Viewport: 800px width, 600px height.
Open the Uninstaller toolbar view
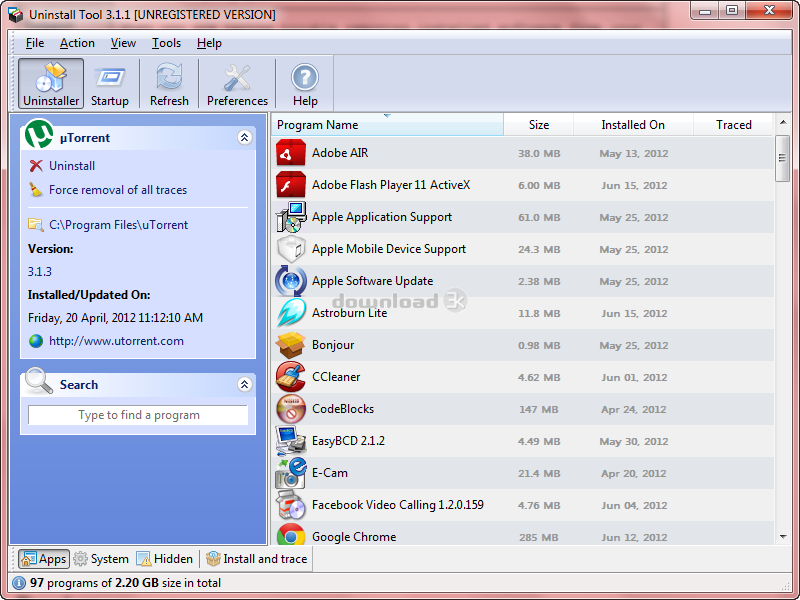pyautogui.click(x=51, y=83)
